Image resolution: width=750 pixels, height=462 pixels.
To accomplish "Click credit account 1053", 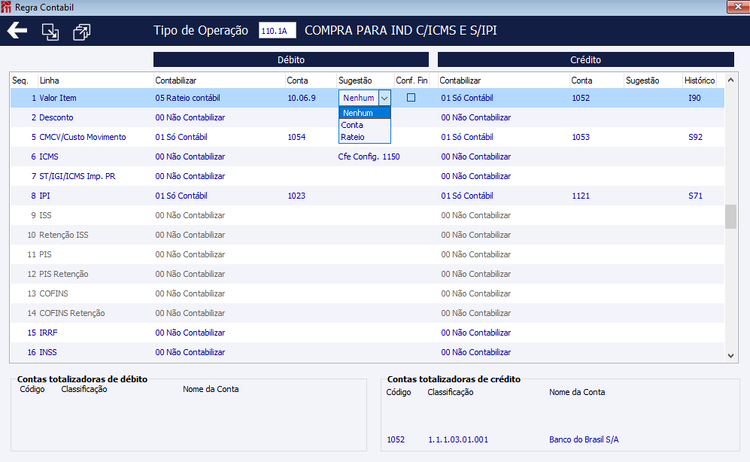I will (x=581, y=137).
